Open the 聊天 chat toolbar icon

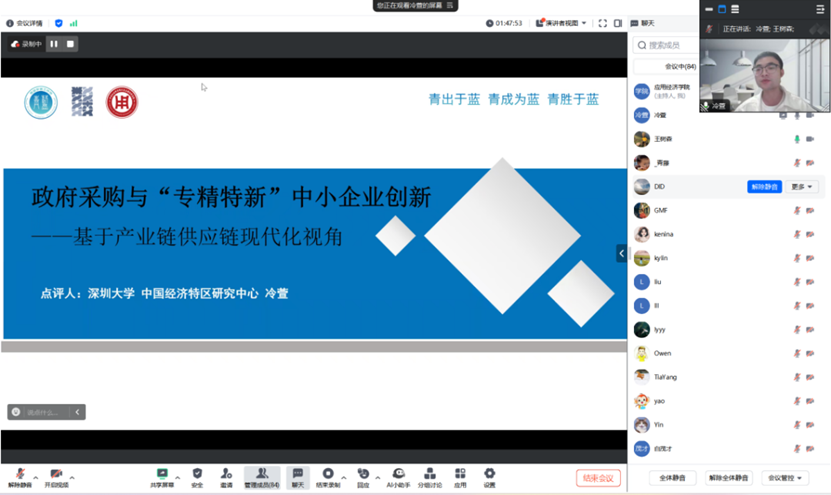pyautogui.click(x=298, y=477)
